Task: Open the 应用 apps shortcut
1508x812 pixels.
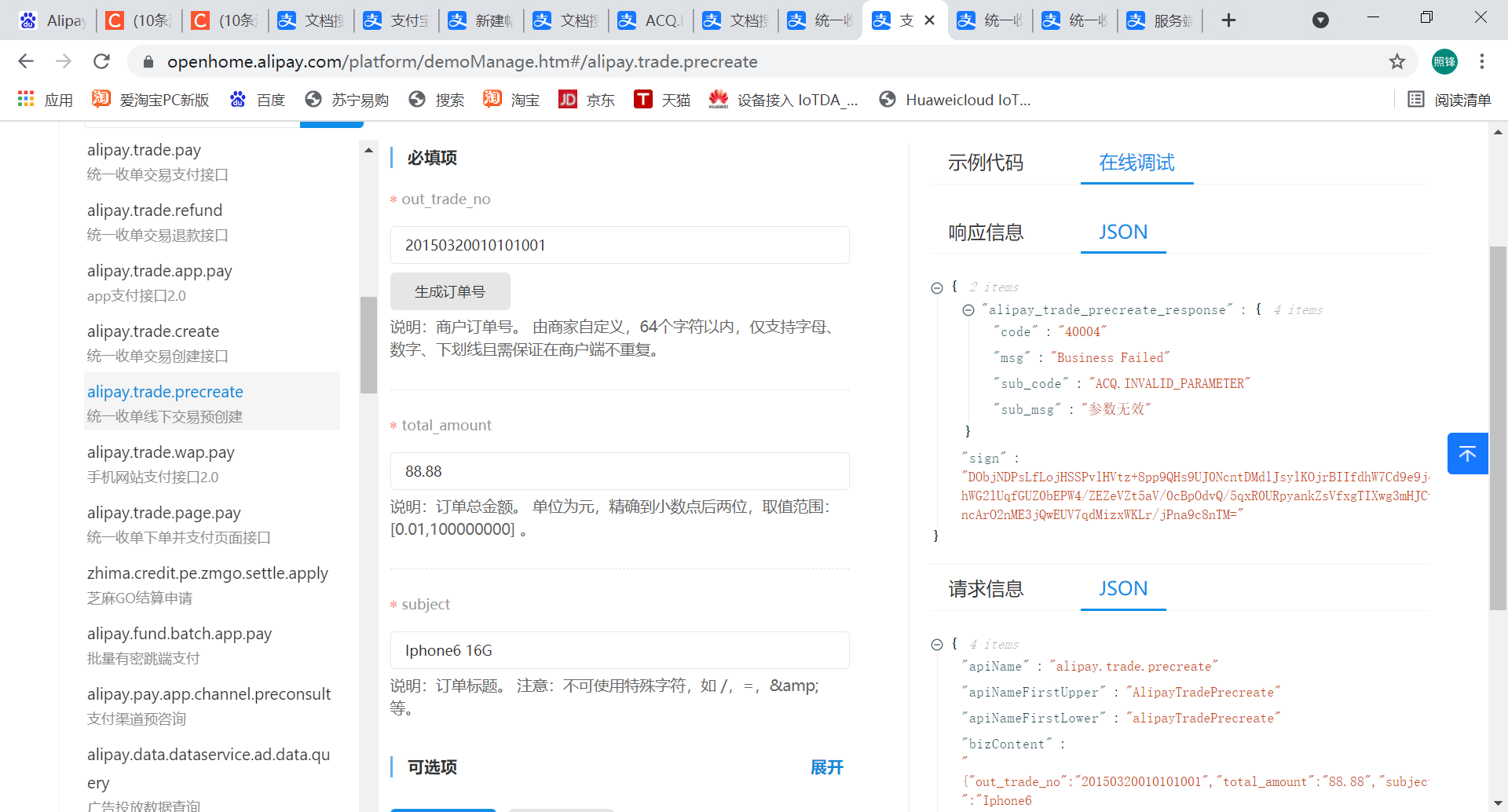Action: click(x=45, y=100)
